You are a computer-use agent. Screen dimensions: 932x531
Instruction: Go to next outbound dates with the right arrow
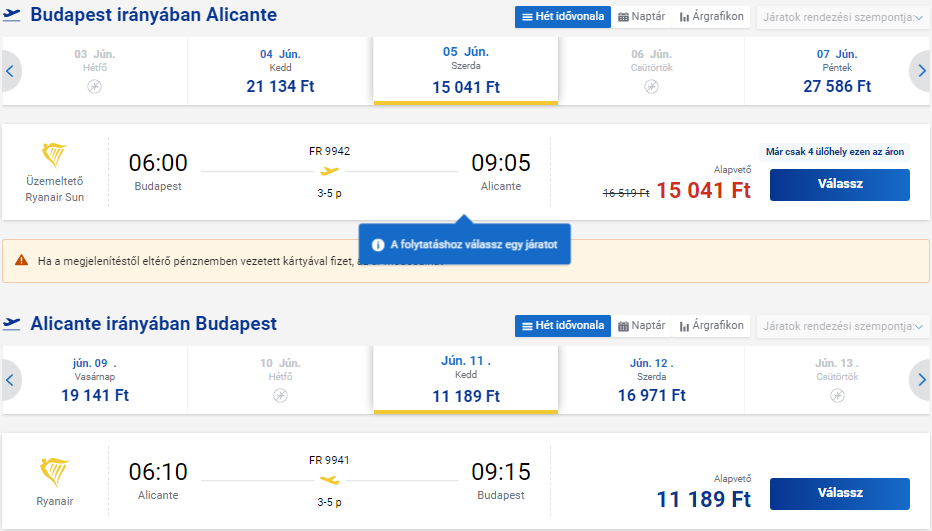(921, 71)
